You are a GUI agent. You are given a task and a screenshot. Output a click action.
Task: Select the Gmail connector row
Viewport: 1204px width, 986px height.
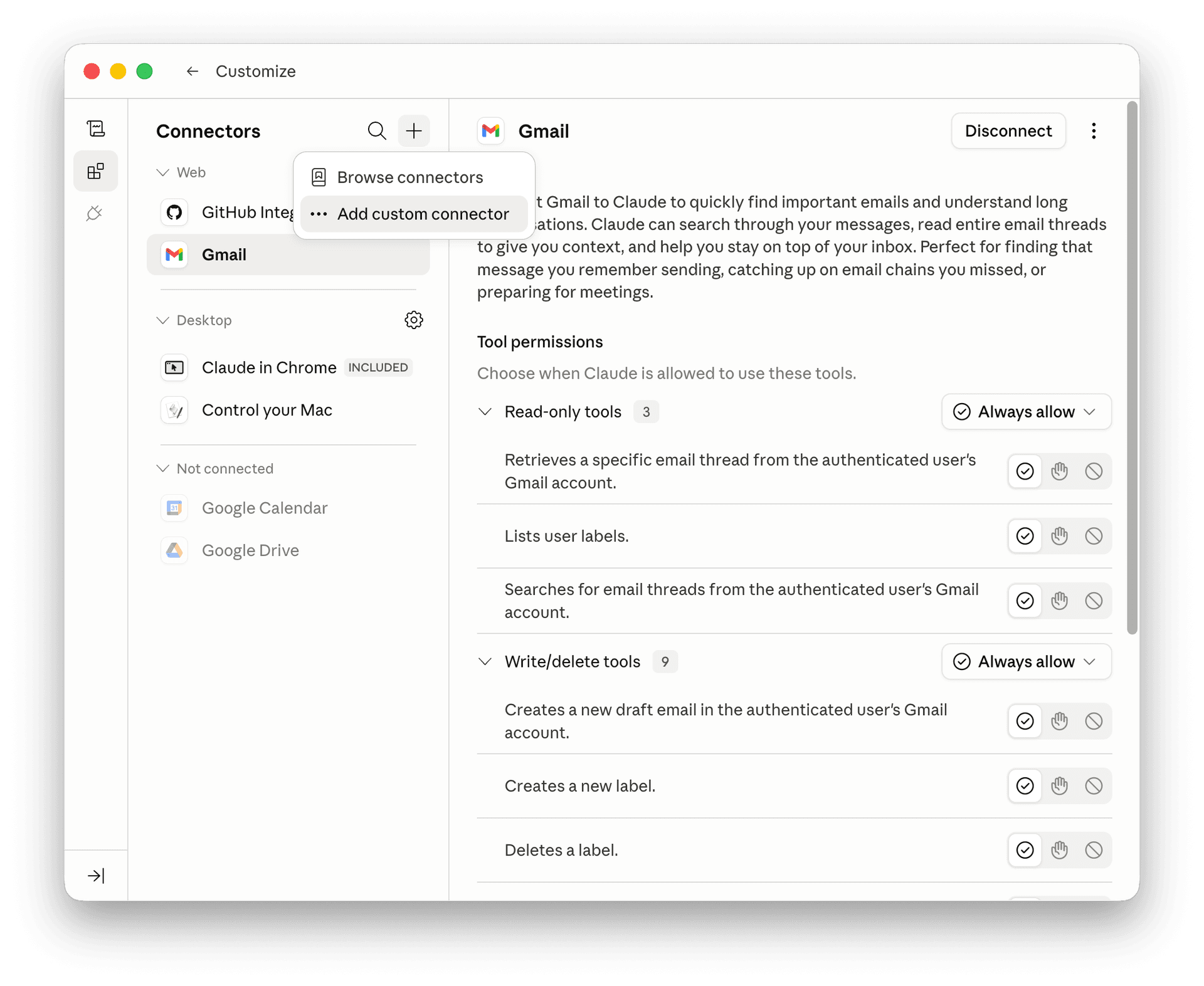288,254
